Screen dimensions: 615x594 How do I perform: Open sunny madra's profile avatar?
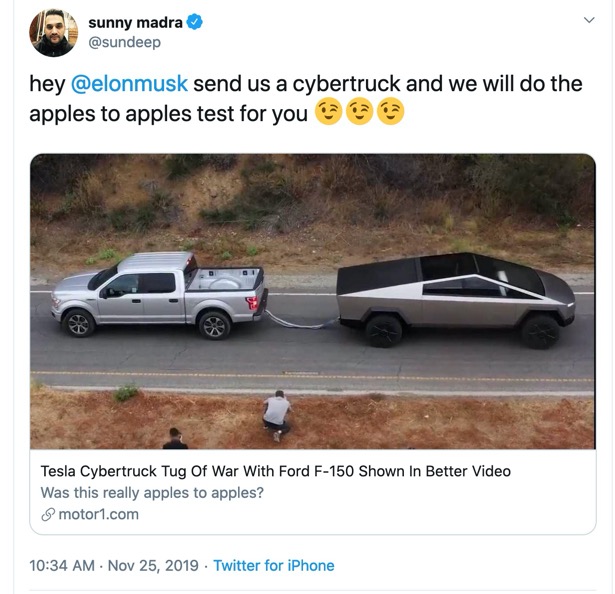click(x=53, y=32)
